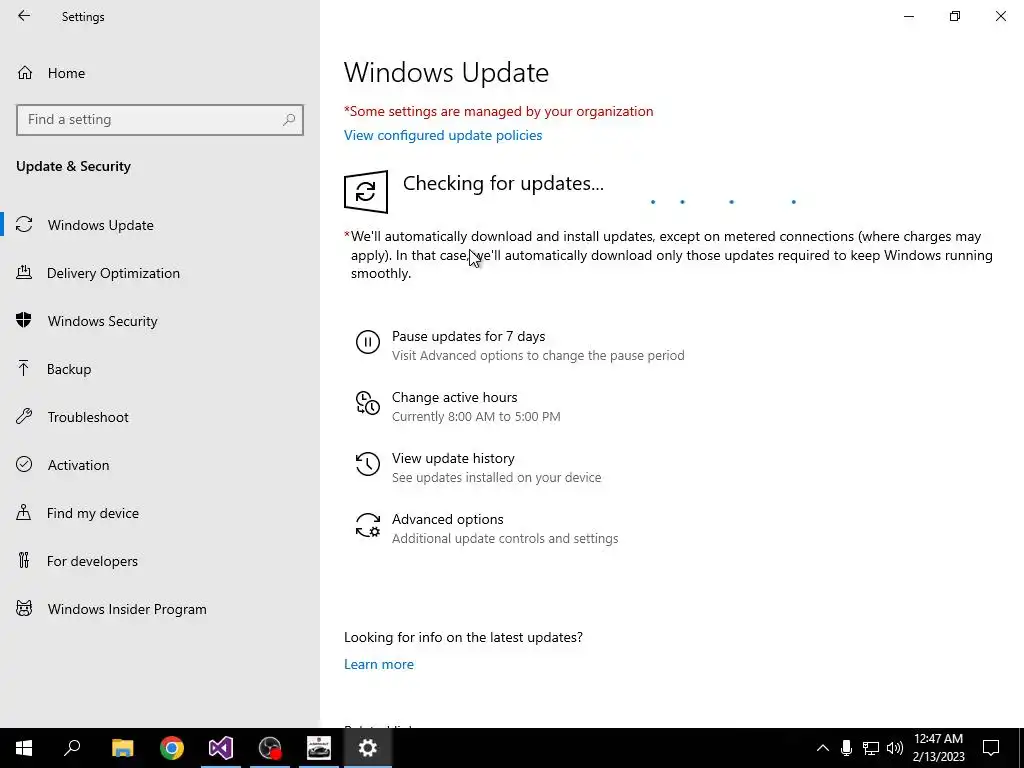
Task: Switch to OBS Studio in taskbar
Action: pyautogui.click(x=270, y=748)
